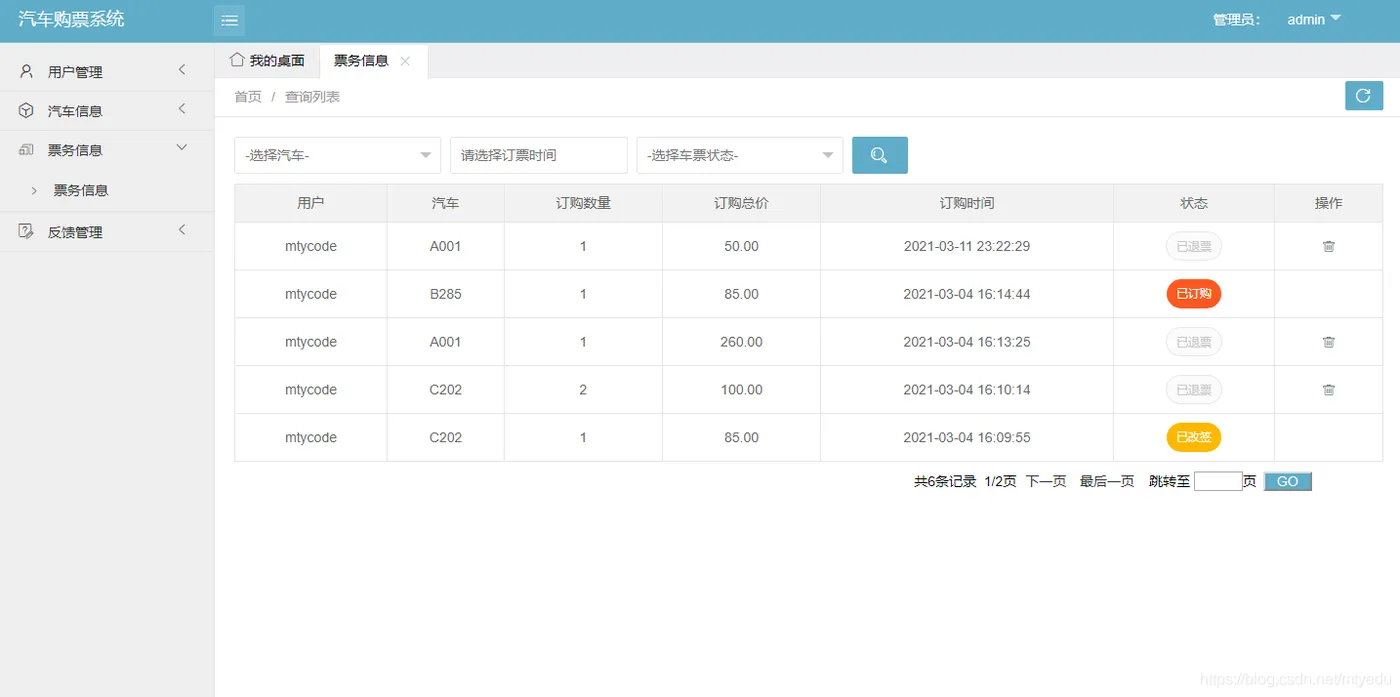1400x697 pixels.
Task: Click the 订购数量 column header
Action: 583,203
